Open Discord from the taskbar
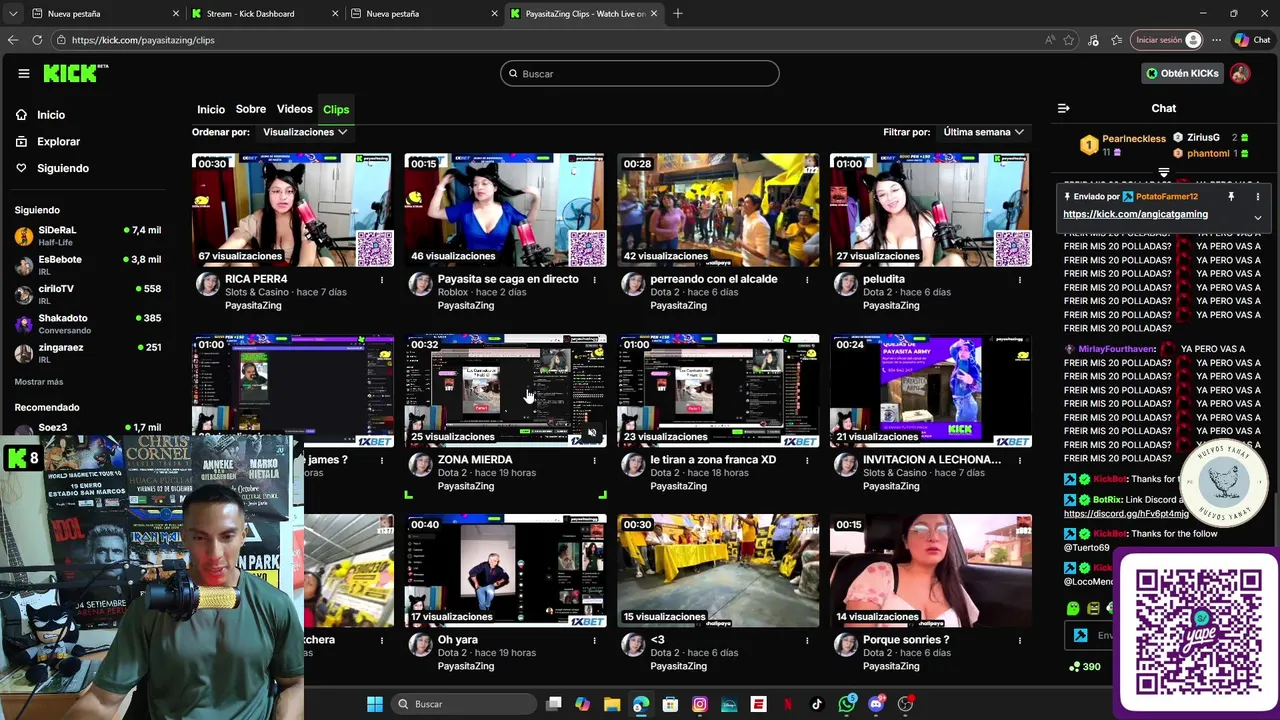The width and height of the screenshot is (1280, 720). pyautogui.click(x=876, y=704)
